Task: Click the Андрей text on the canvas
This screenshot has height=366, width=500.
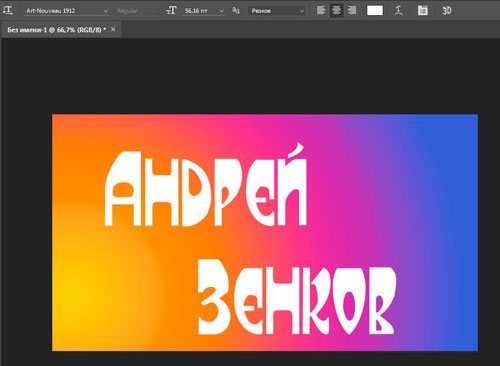Action: pyautogui.click(x=206, y=185)
